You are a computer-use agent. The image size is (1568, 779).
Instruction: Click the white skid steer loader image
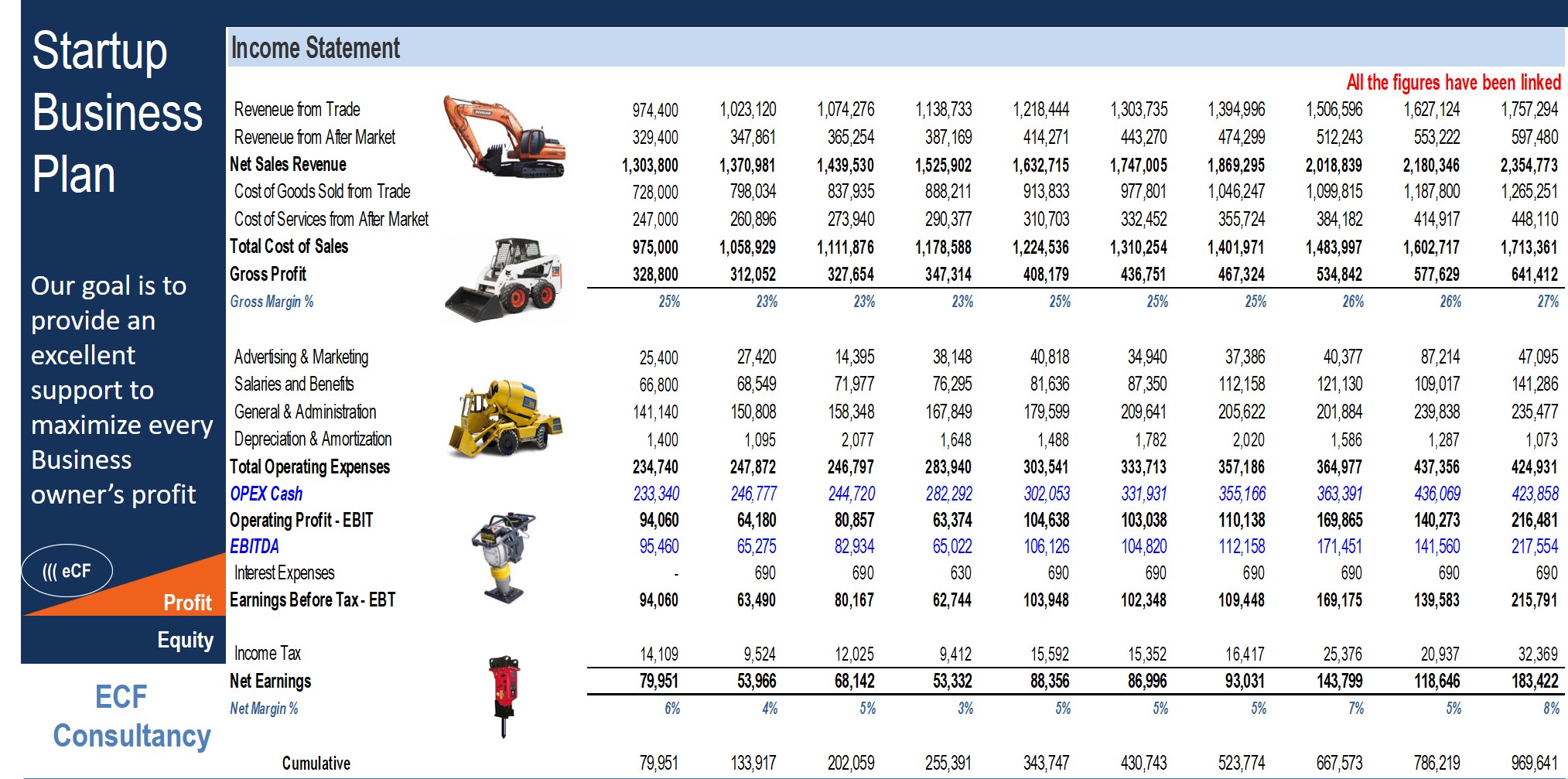503,280
